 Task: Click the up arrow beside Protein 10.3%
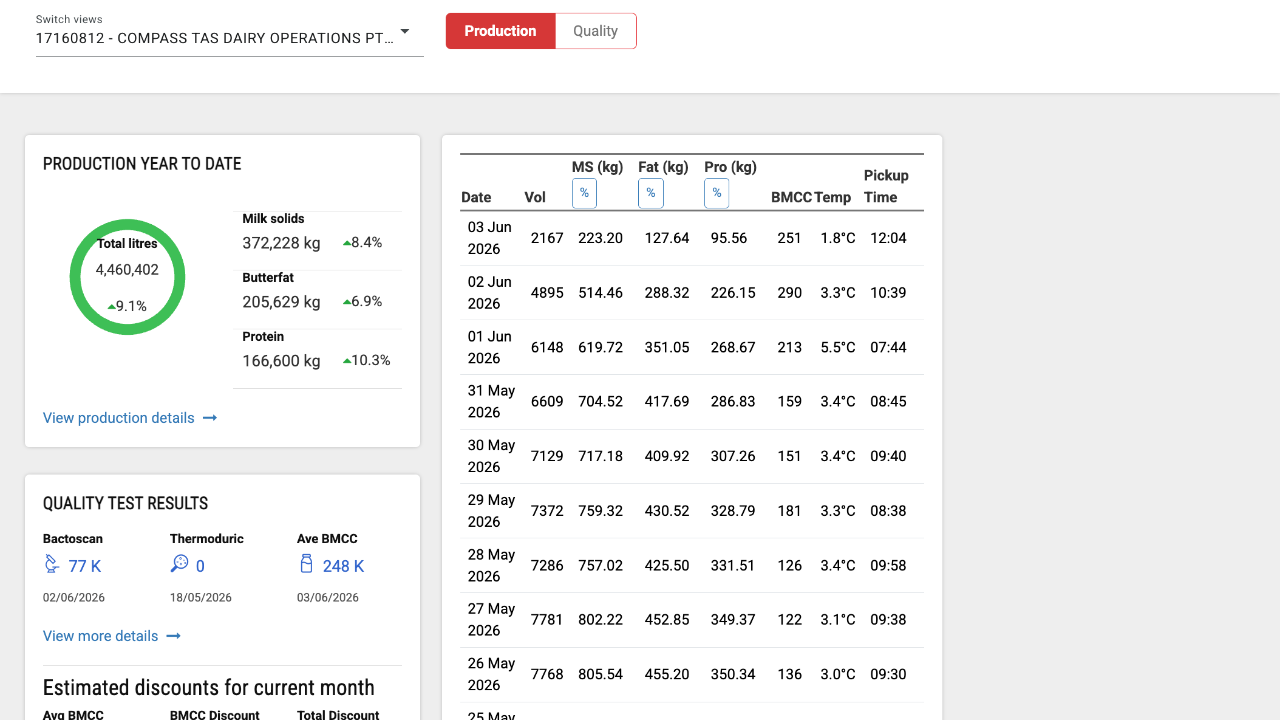click(346, 361)
